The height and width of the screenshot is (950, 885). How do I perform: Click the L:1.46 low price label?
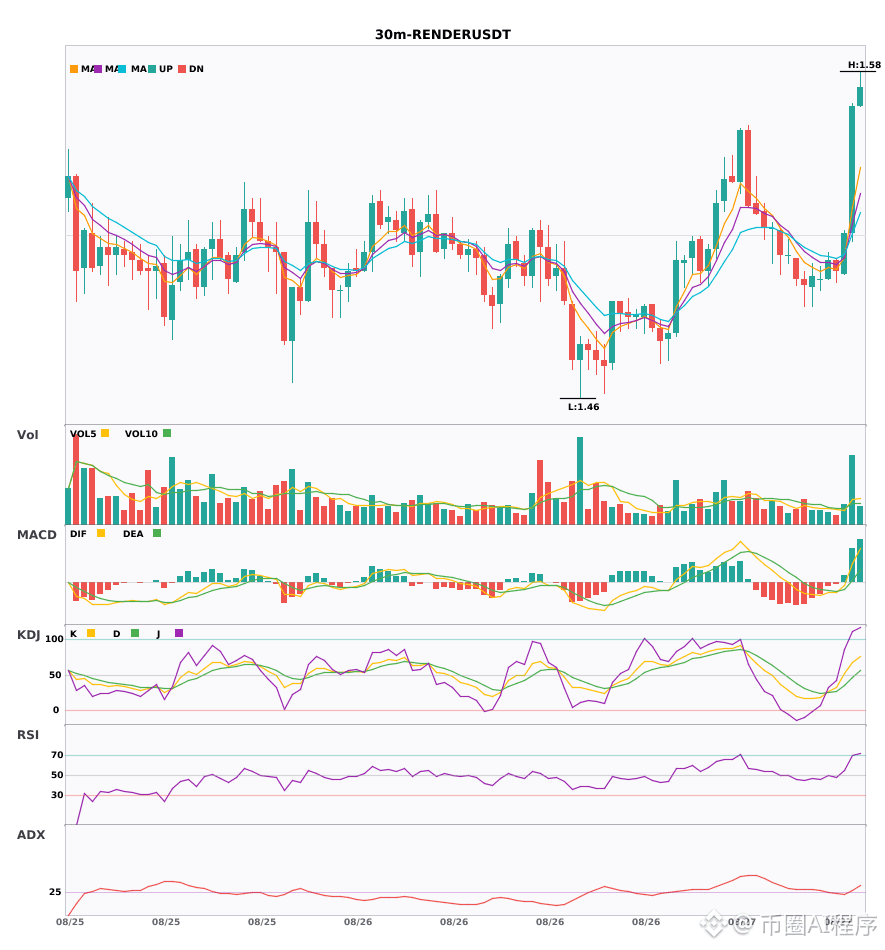583,407
